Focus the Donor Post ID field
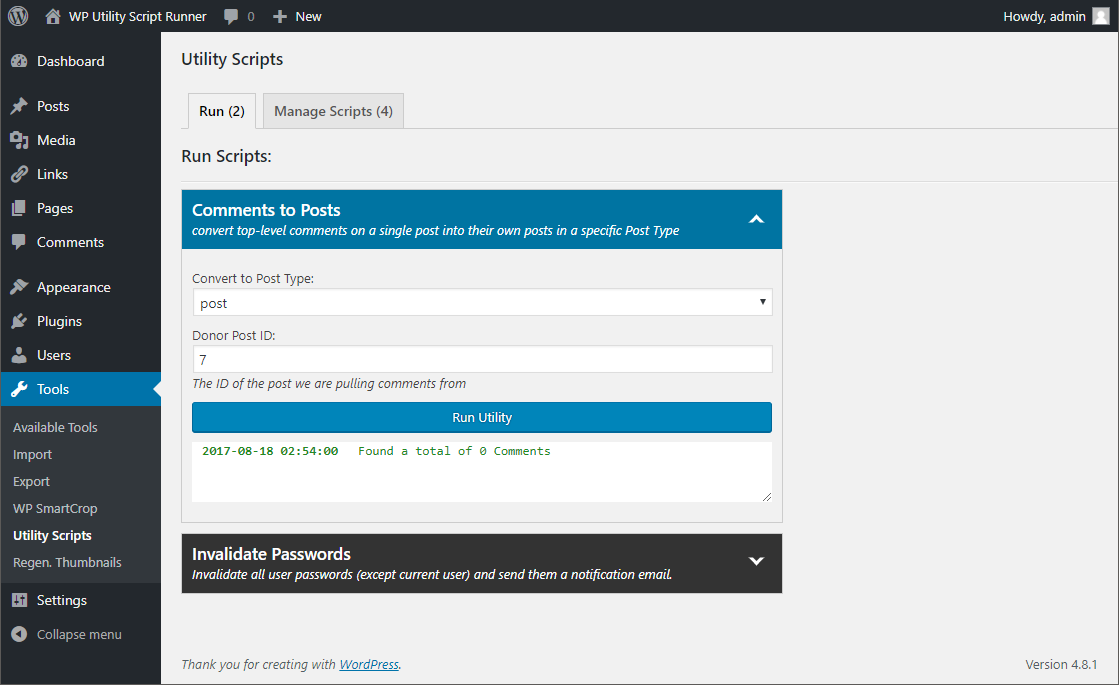 pyautogui.click(x=482, y=360)
